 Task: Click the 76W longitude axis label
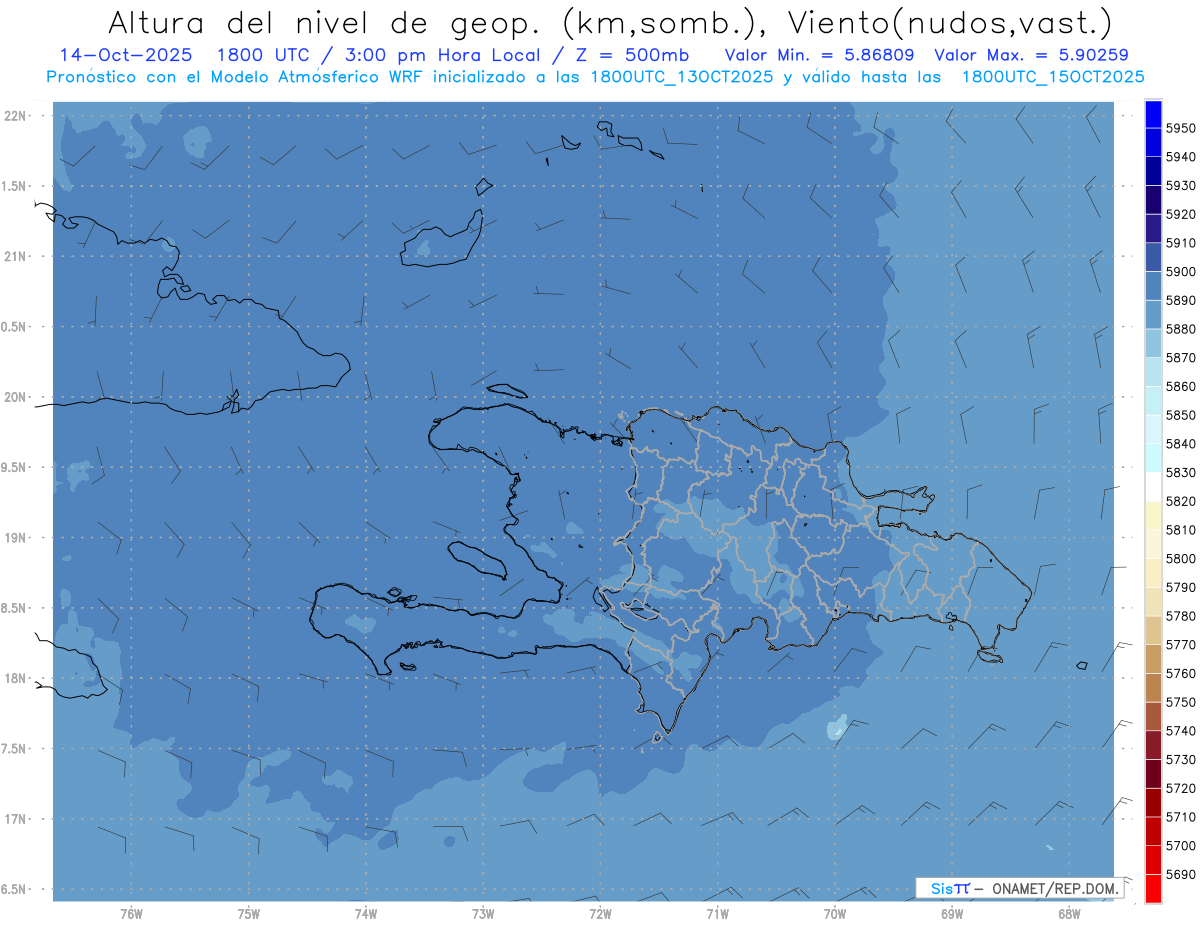[131, 914]
